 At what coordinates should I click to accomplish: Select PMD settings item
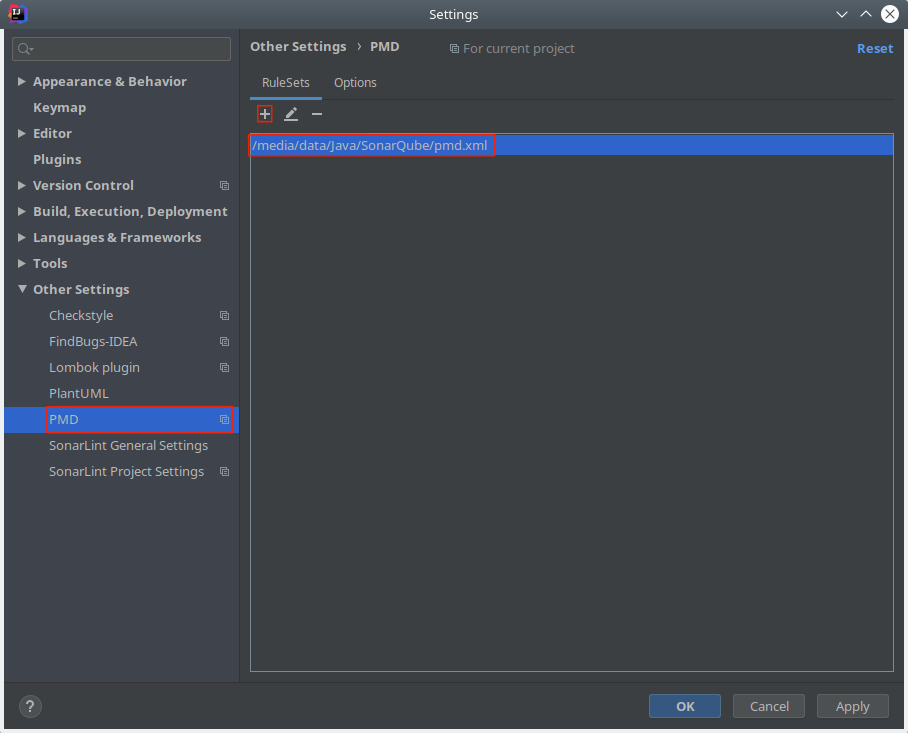tap(122, 420)
